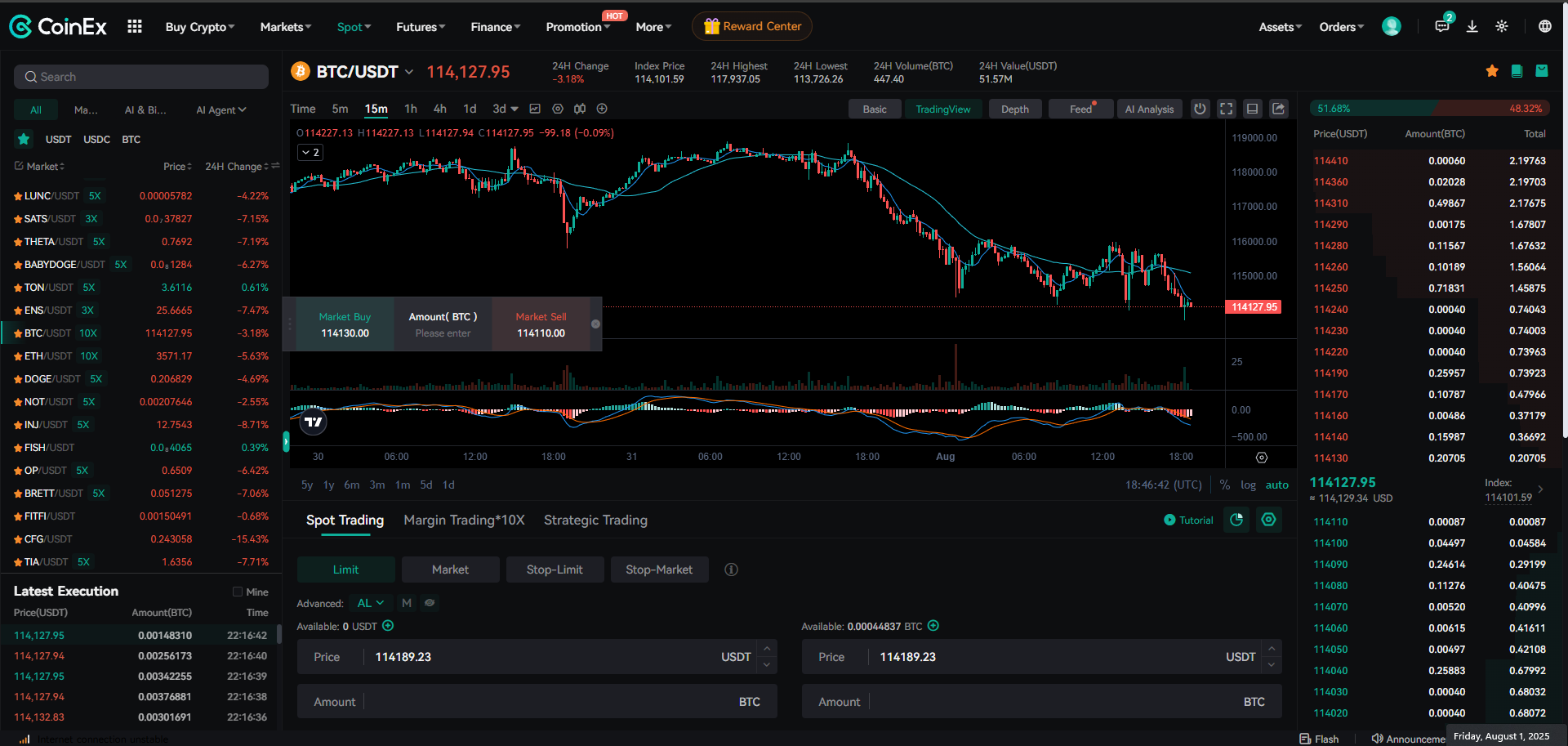Open chart time-axis settings gear
The image size is (1568, 746).
pos(1262,458)
